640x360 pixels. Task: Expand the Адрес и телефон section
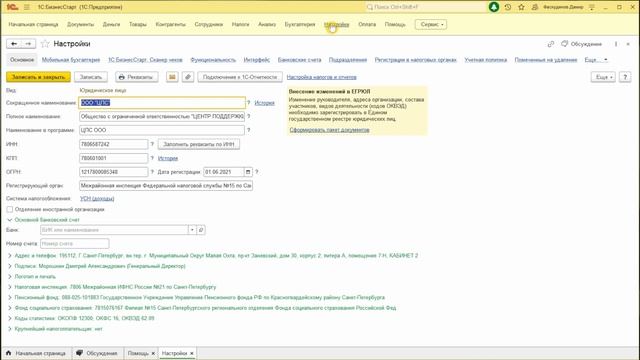click(x=10, y=256)
